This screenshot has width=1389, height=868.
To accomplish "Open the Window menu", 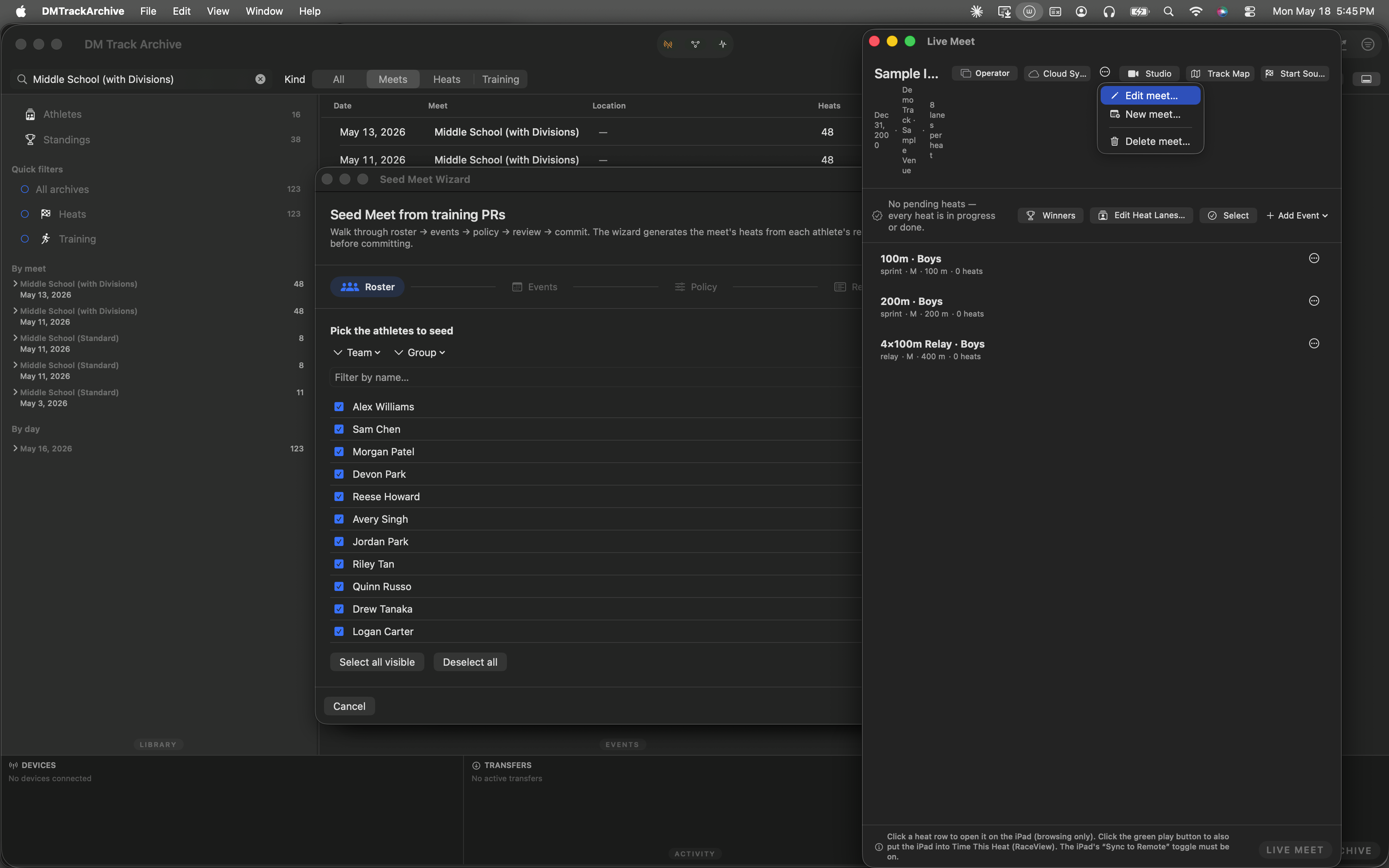I will (x=264, y=12).
